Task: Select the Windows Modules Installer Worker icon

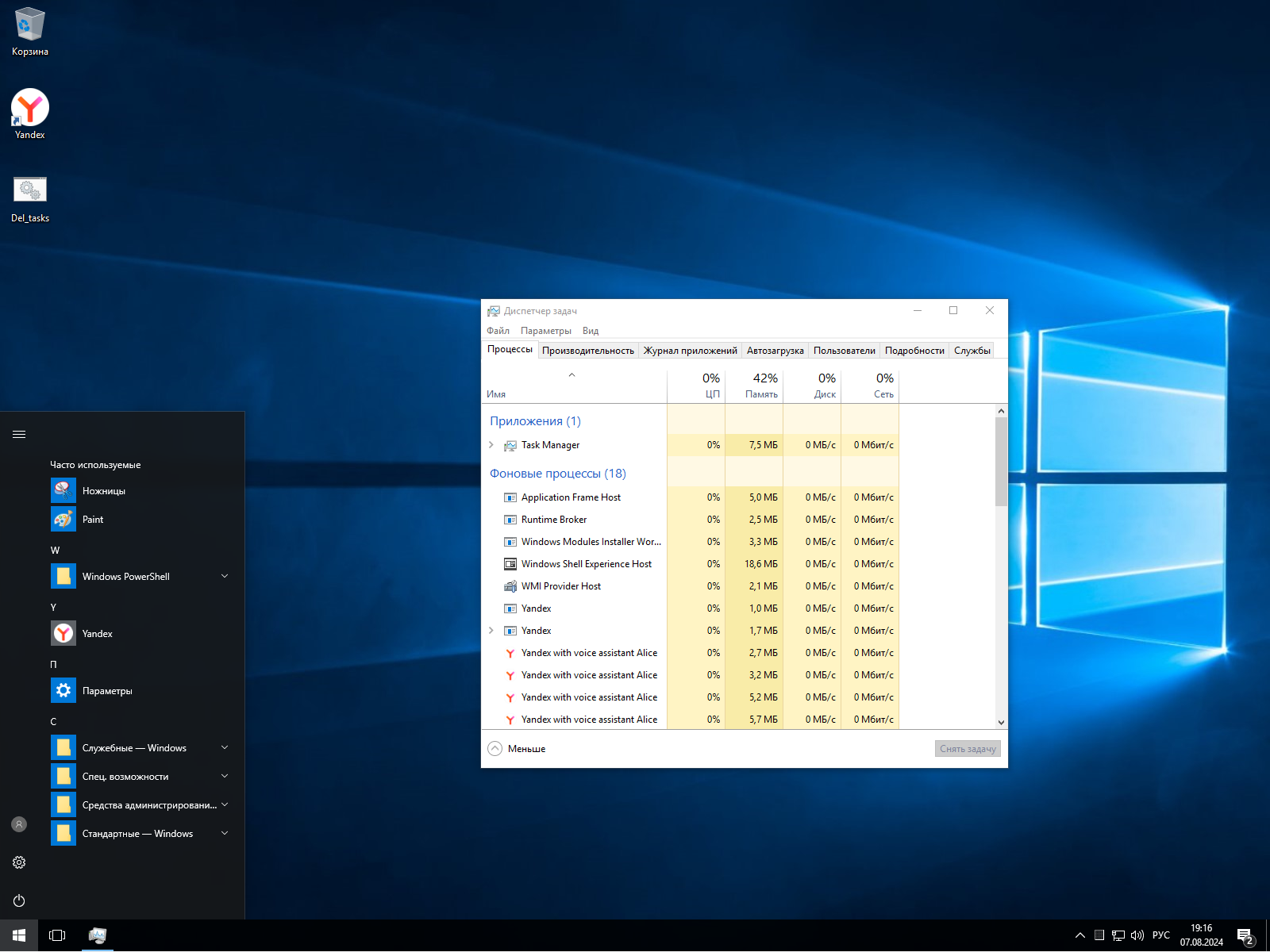Action: (510, 542)
